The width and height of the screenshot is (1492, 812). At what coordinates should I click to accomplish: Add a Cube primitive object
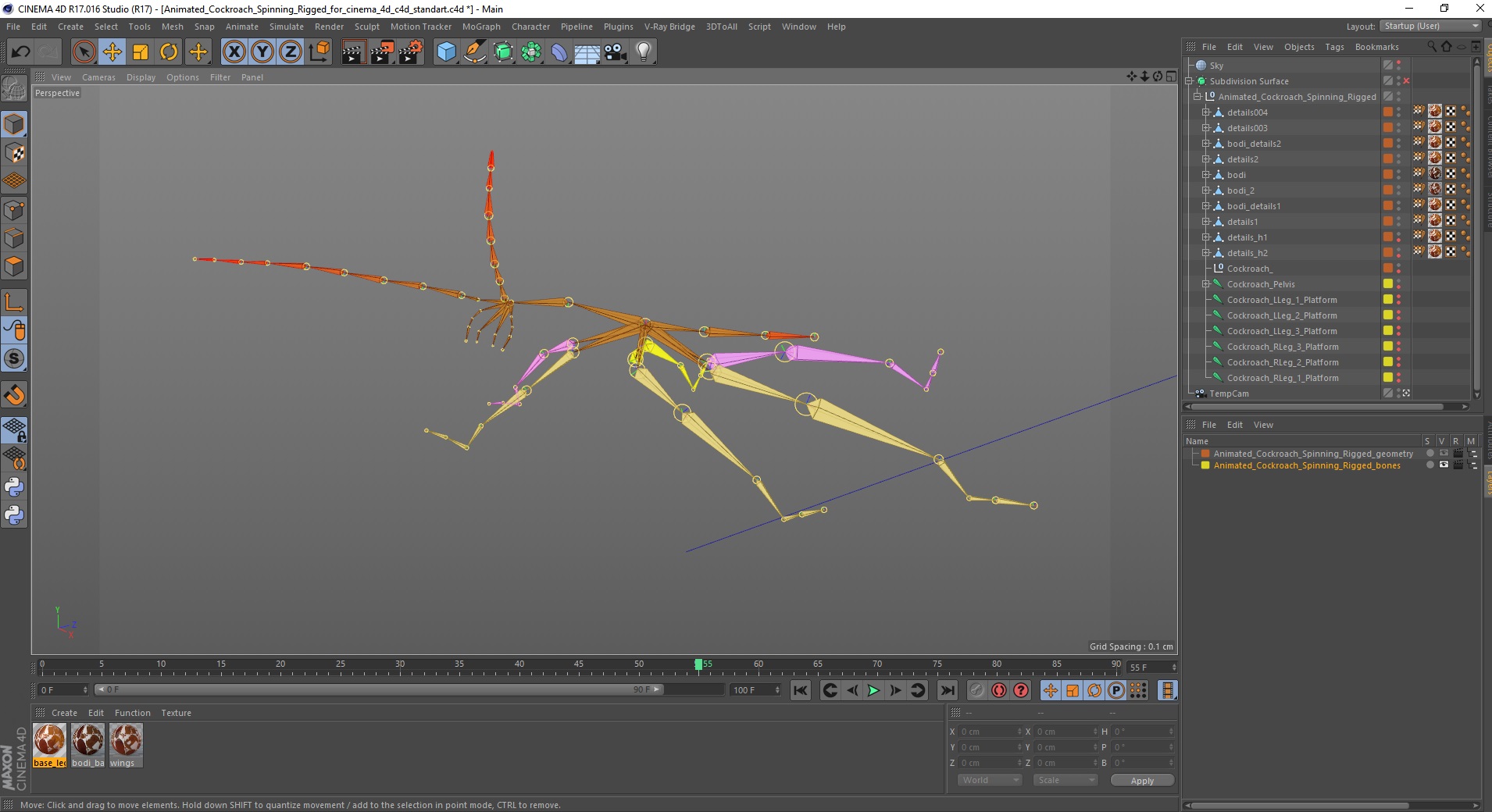point(446,52)
